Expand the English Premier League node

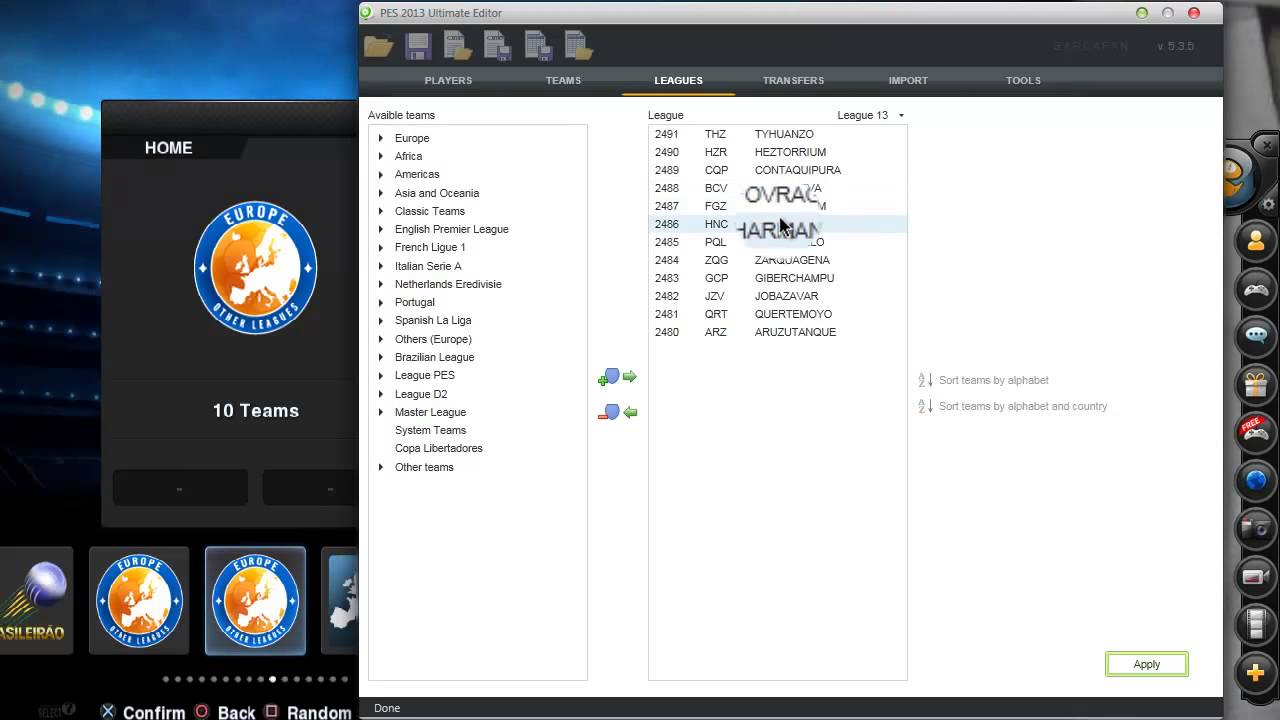tap(381, 229)
